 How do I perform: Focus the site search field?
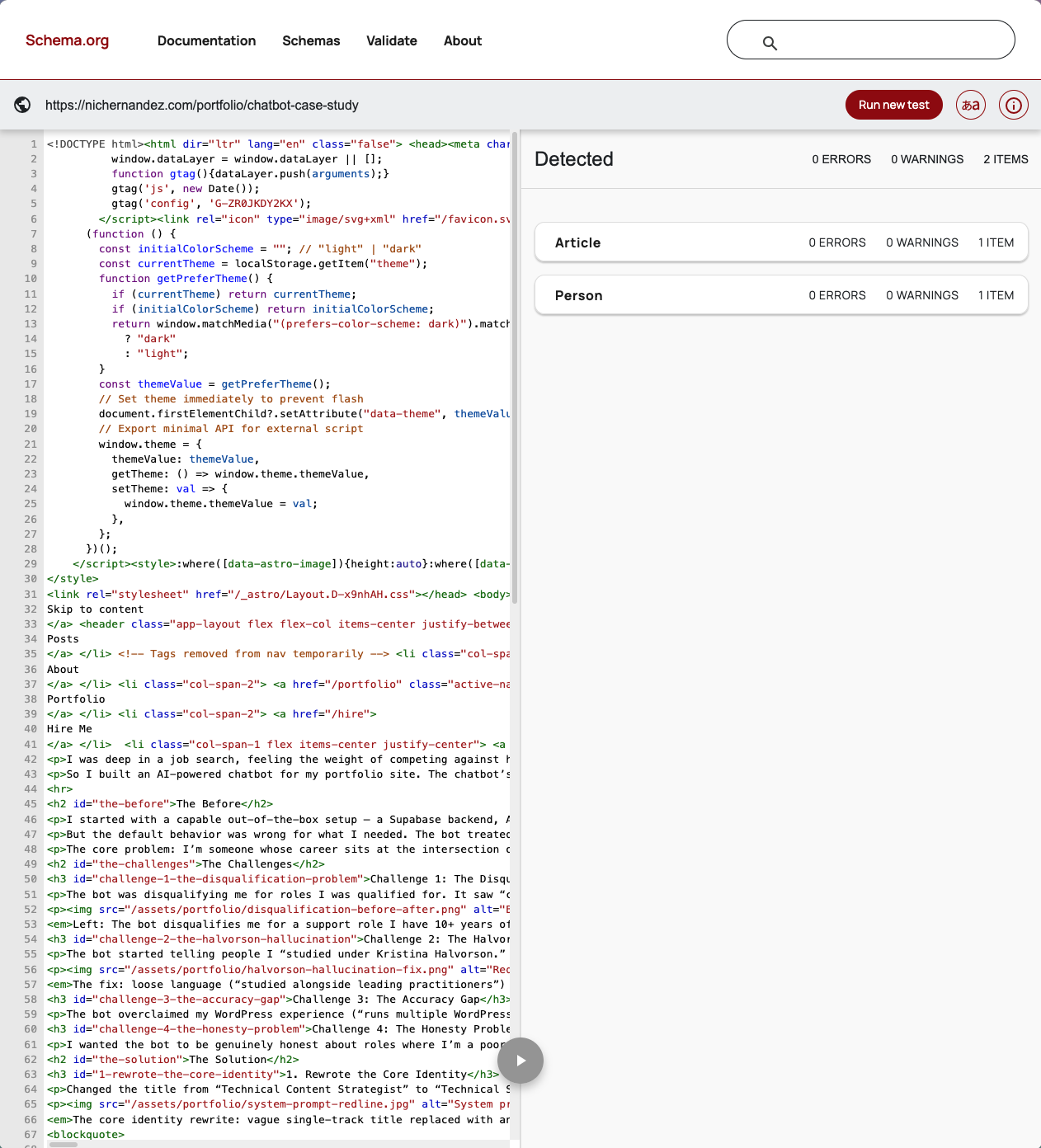point(870,40)
